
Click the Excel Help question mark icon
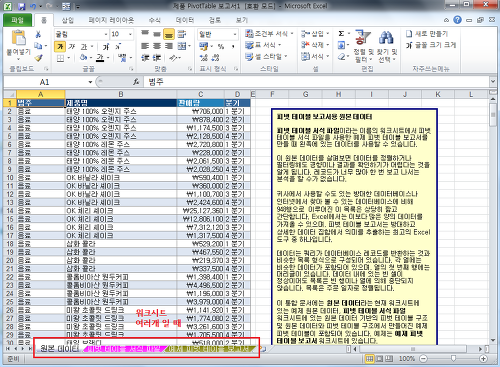click(457, 20)
